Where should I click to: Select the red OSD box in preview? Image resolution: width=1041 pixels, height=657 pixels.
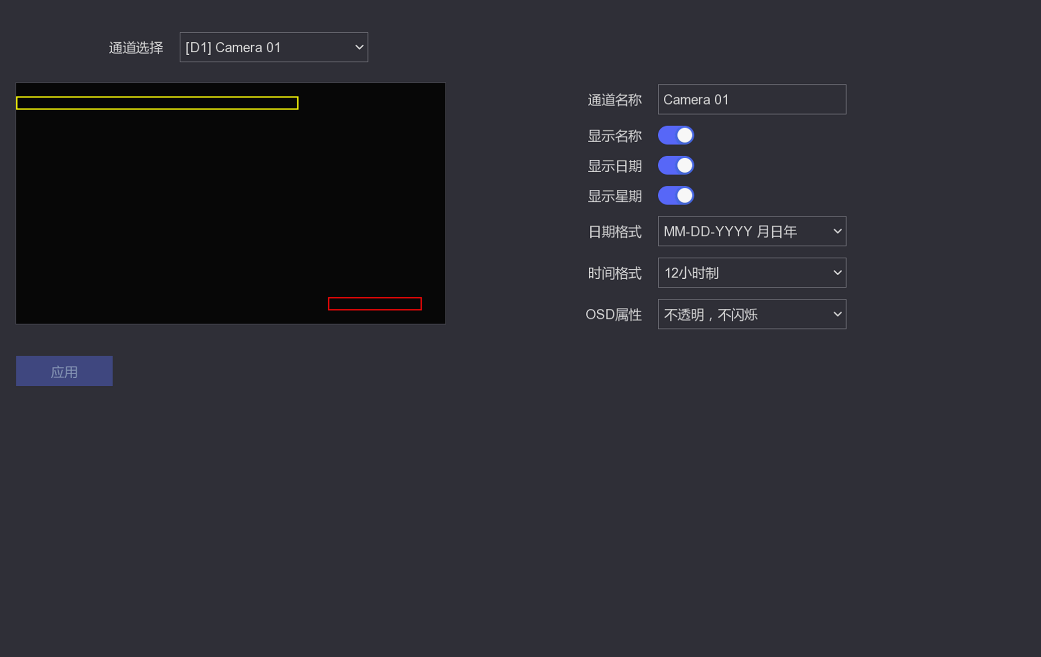(x=375, y=304)
